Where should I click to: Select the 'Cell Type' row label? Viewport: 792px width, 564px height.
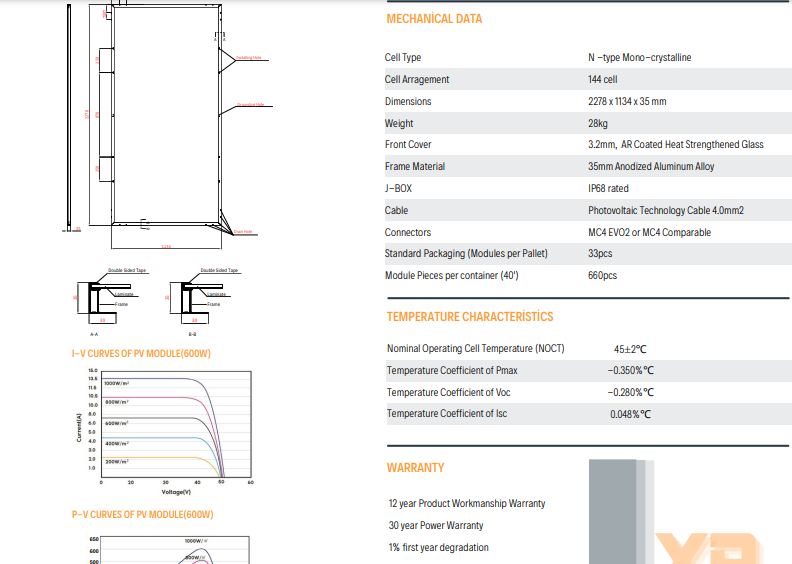click(403, 58)
